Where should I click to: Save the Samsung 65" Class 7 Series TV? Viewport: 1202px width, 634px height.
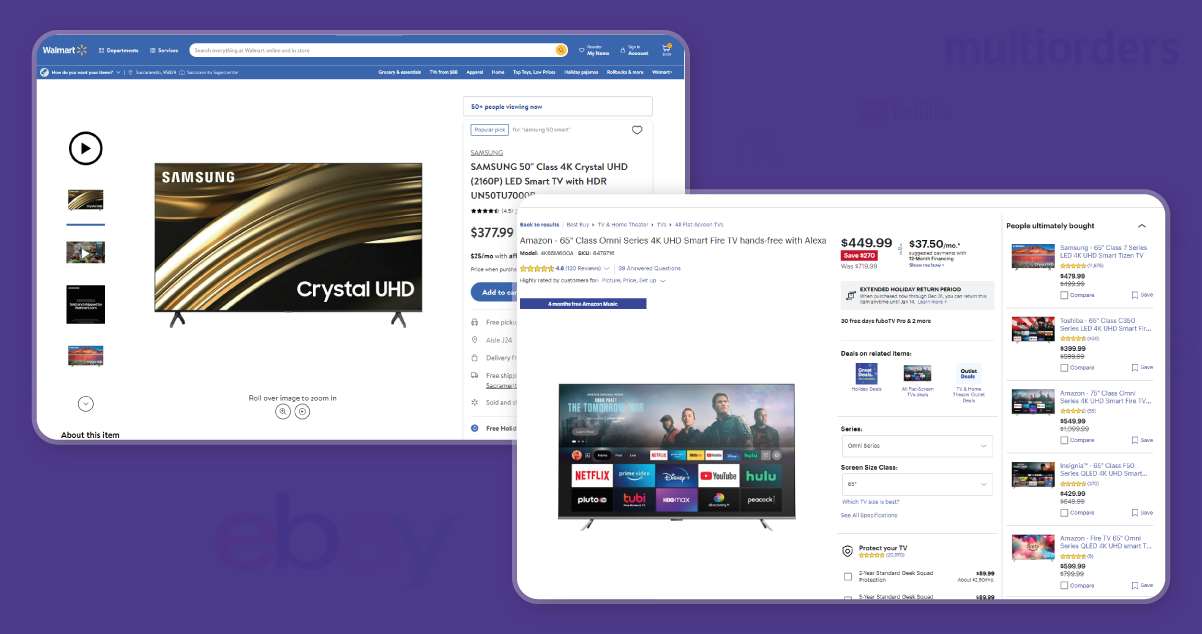coord(1142,295)
